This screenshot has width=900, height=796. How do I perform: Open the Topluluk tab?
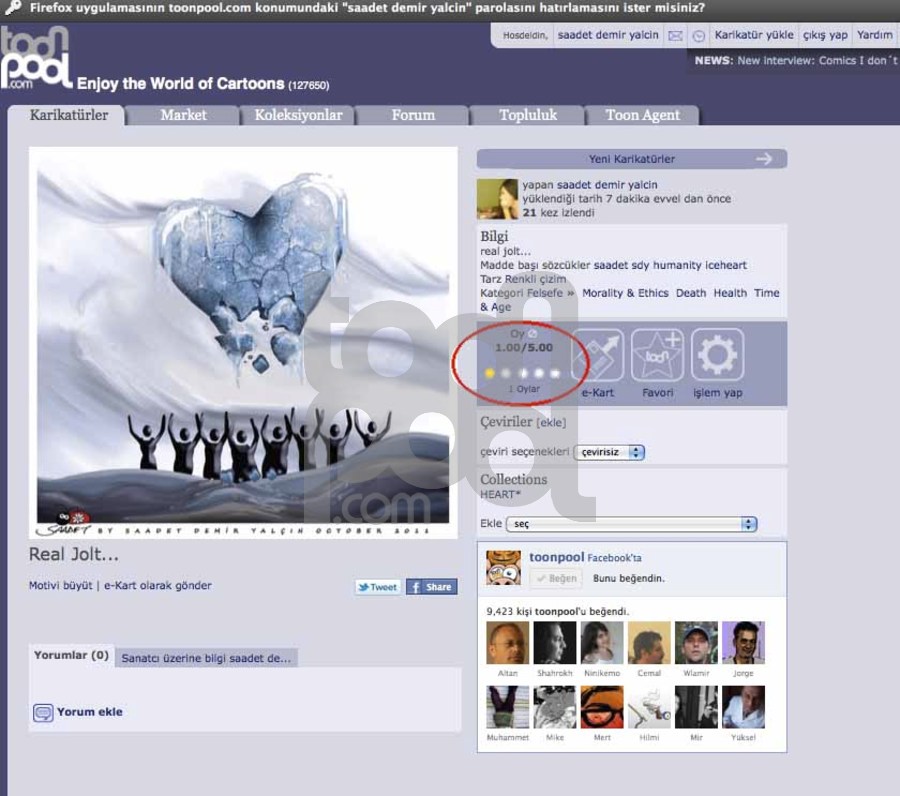[527, 115]
